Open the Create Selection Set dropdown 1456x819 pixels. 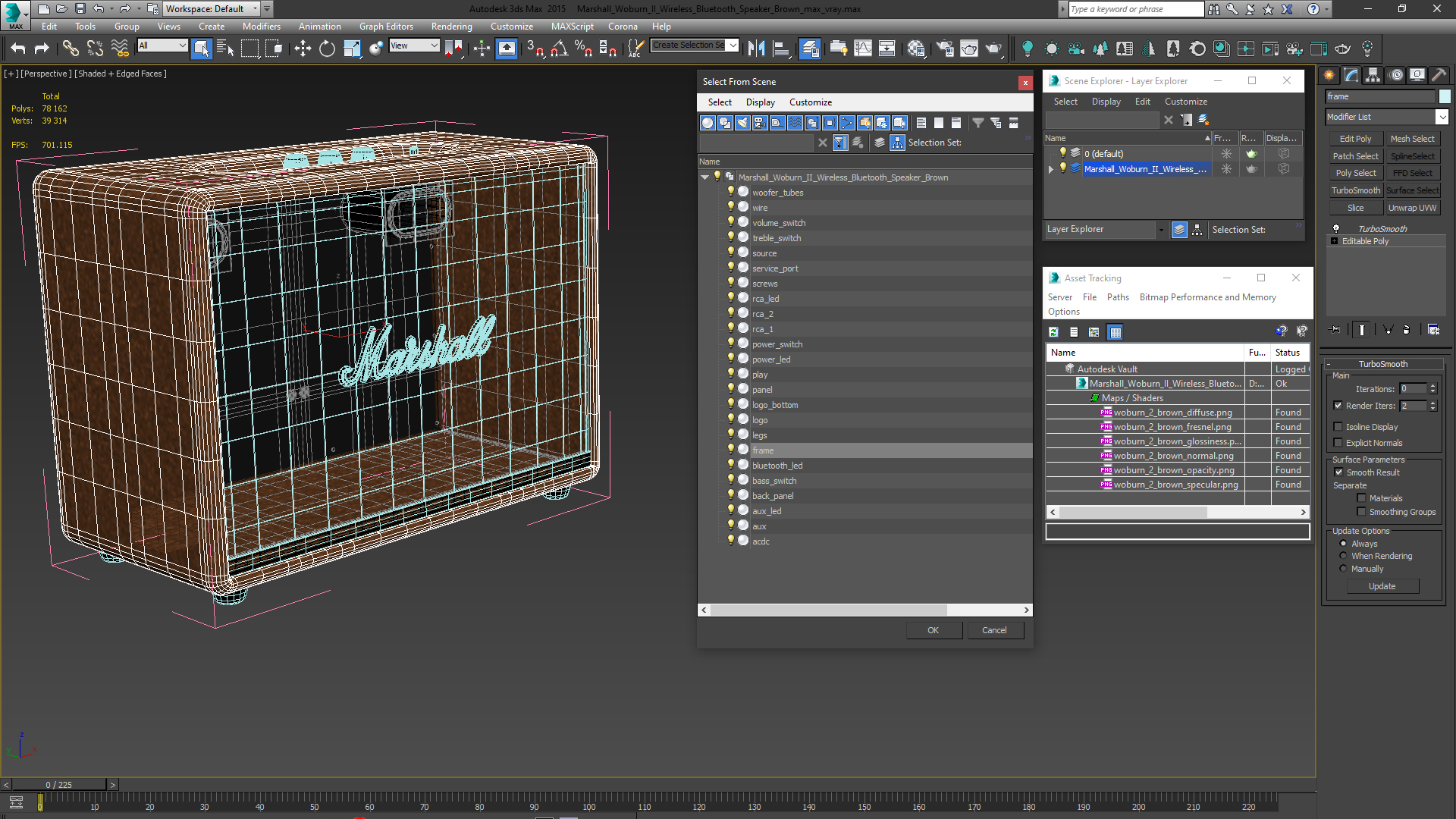tap(733, 45)
